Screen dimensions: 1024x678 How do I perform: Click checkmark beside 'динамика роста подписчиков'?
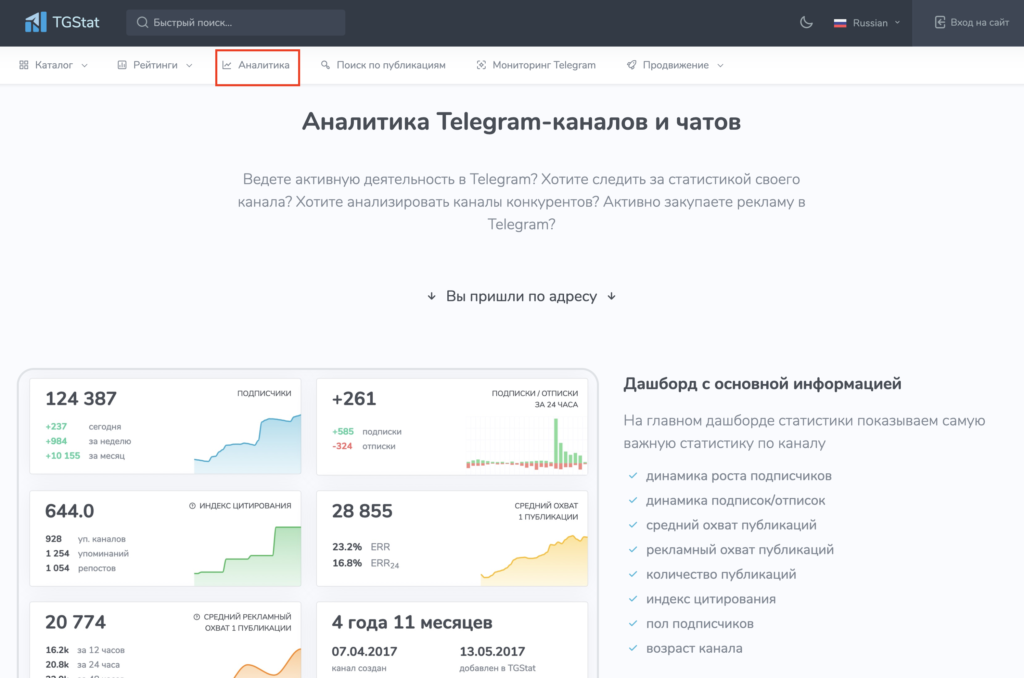click(632, 476)
